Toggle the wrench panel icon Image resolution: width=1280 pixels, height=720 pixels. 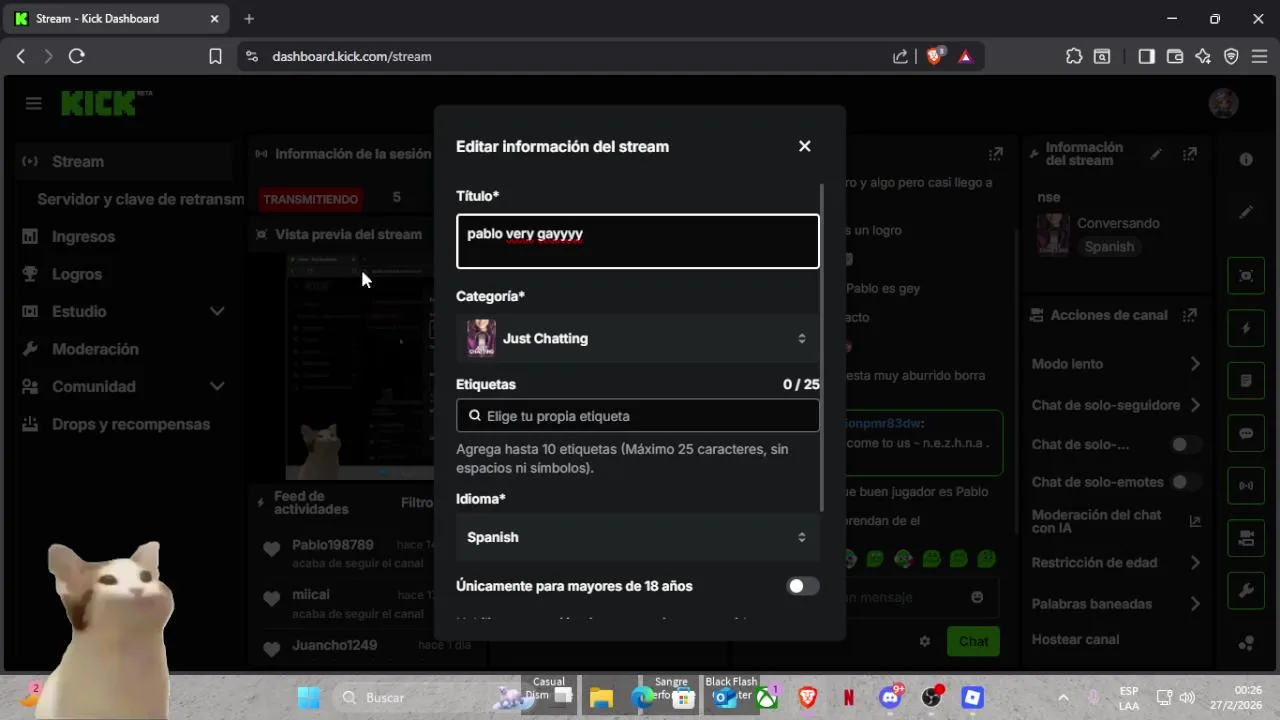point(1246,591)
